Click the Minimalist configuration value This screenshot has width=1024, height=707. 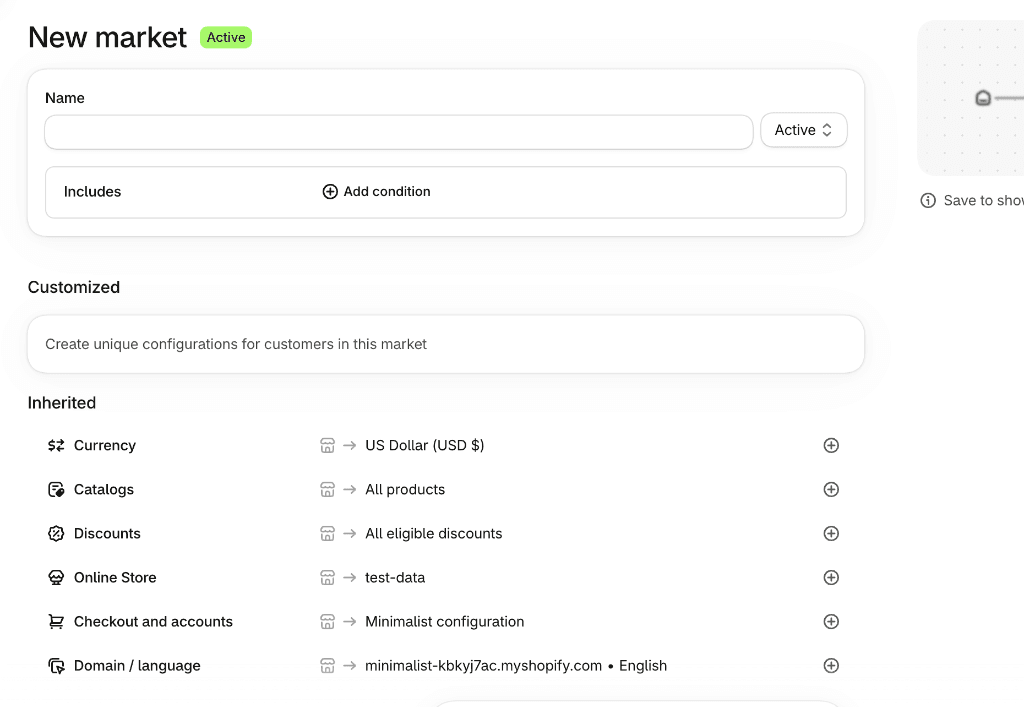(x=445, y=621)
